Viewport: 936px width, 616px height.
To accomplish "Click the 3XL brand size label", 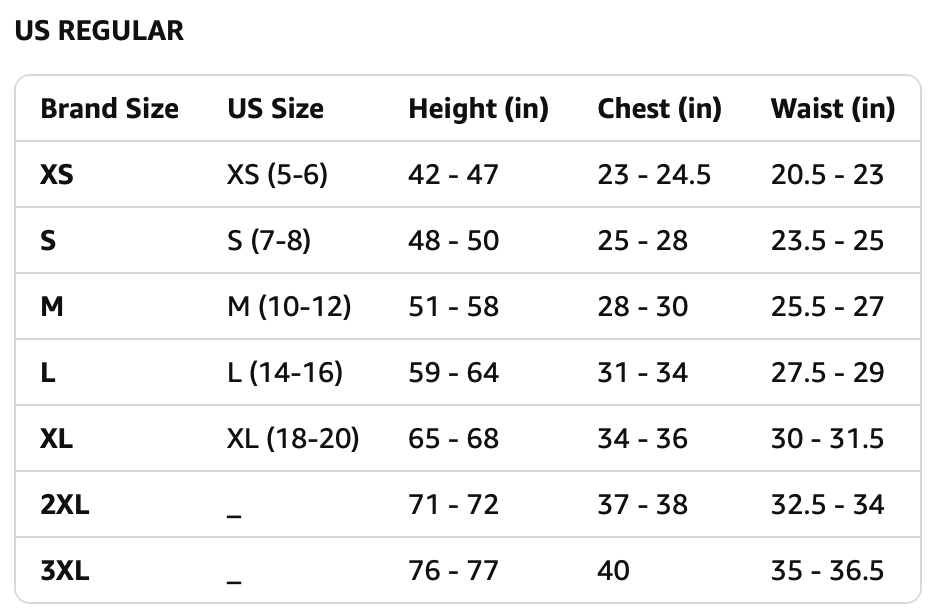I will pos(65,571).
